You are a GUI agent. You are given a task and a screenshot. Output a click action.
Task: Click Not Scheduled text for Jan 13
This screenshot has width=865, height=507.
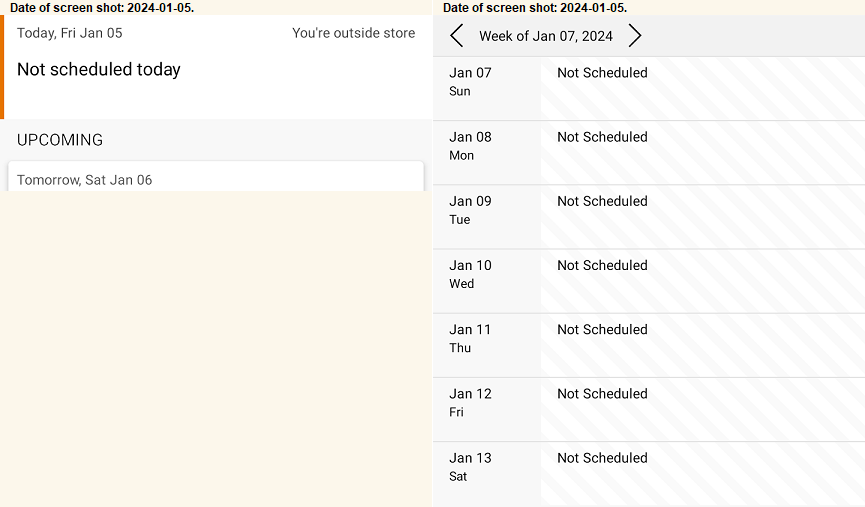602,458
